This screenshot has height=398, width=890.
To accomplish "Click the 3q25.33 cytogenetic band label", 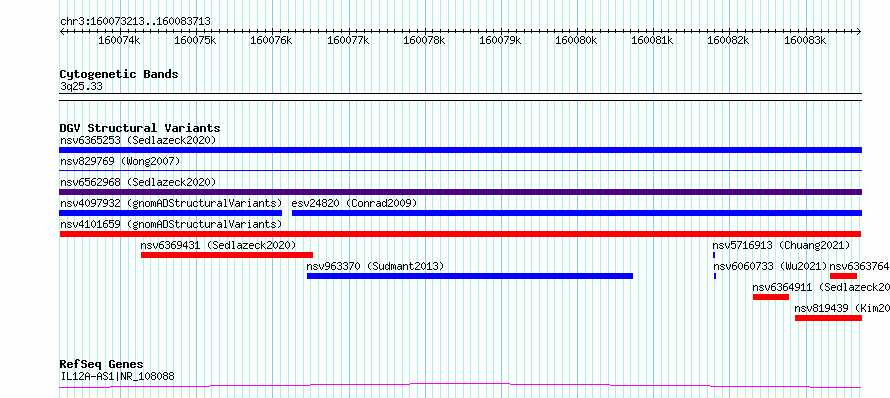I will (x=82, y=87).
